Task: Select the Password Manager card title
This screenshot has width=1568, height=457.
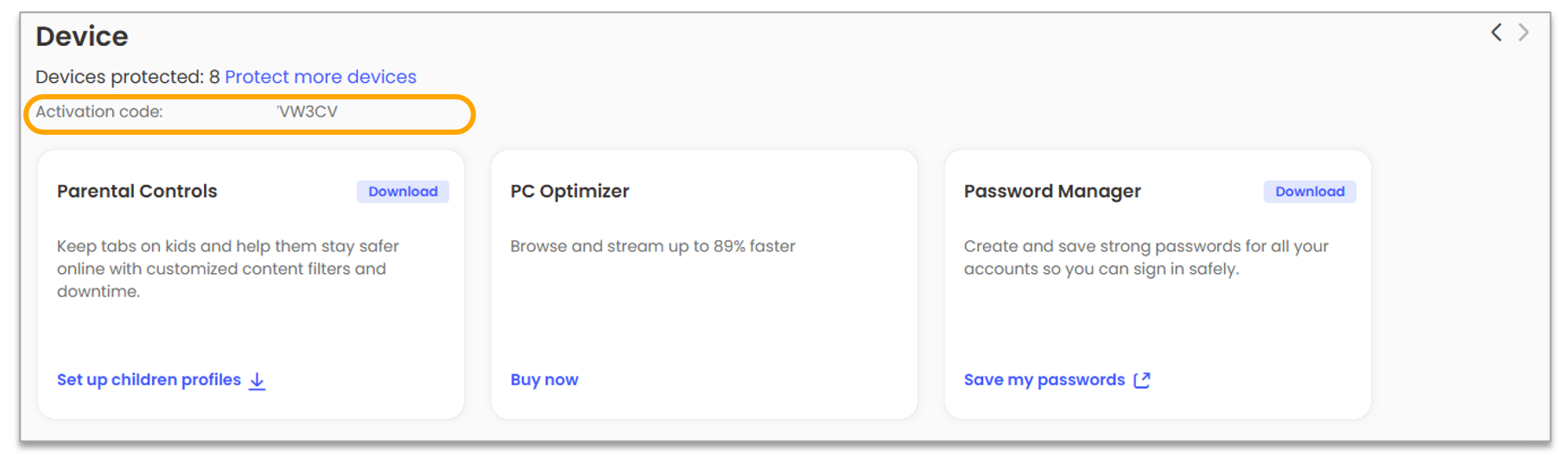Action: tap(1052, 192)
